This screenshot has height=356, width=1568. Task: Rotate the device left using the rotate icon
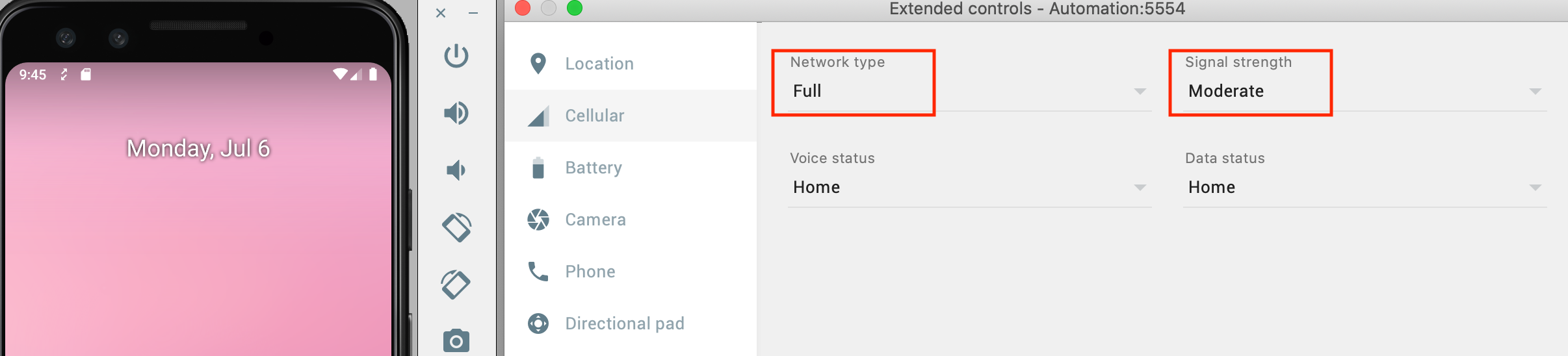pyautogui.click(x=456, y=227)
